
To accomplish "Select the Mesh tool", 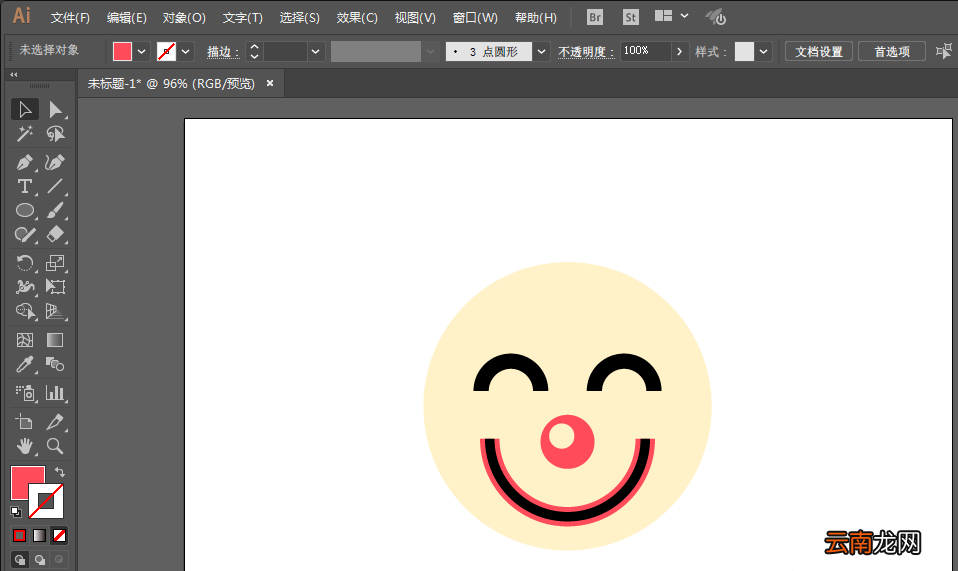I will click(24, 340).
